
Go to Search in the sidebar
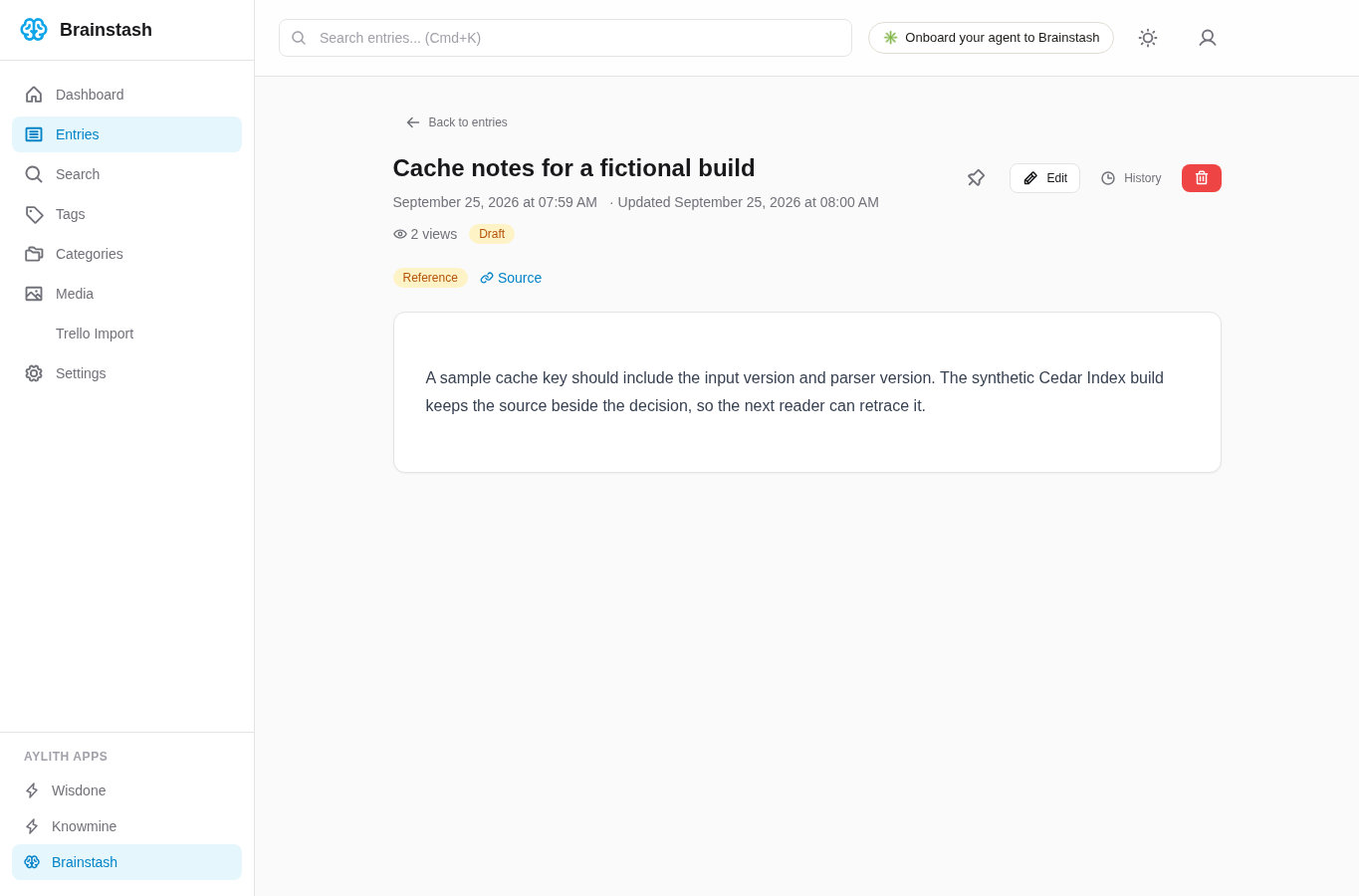pos(126,174)
